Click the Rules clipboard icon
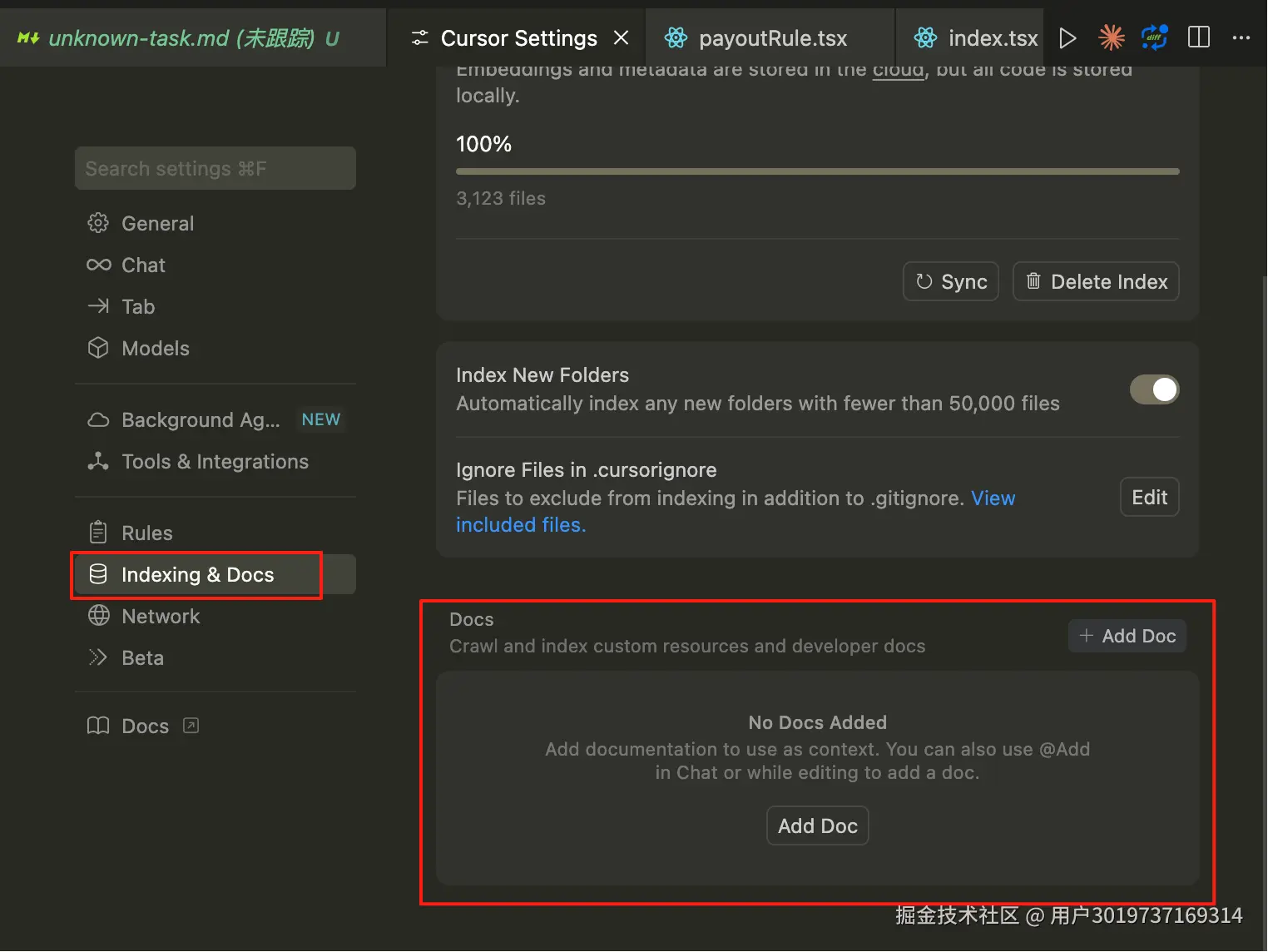The height and width of the screenshot is (952, 1268). (x=98, y=532)
